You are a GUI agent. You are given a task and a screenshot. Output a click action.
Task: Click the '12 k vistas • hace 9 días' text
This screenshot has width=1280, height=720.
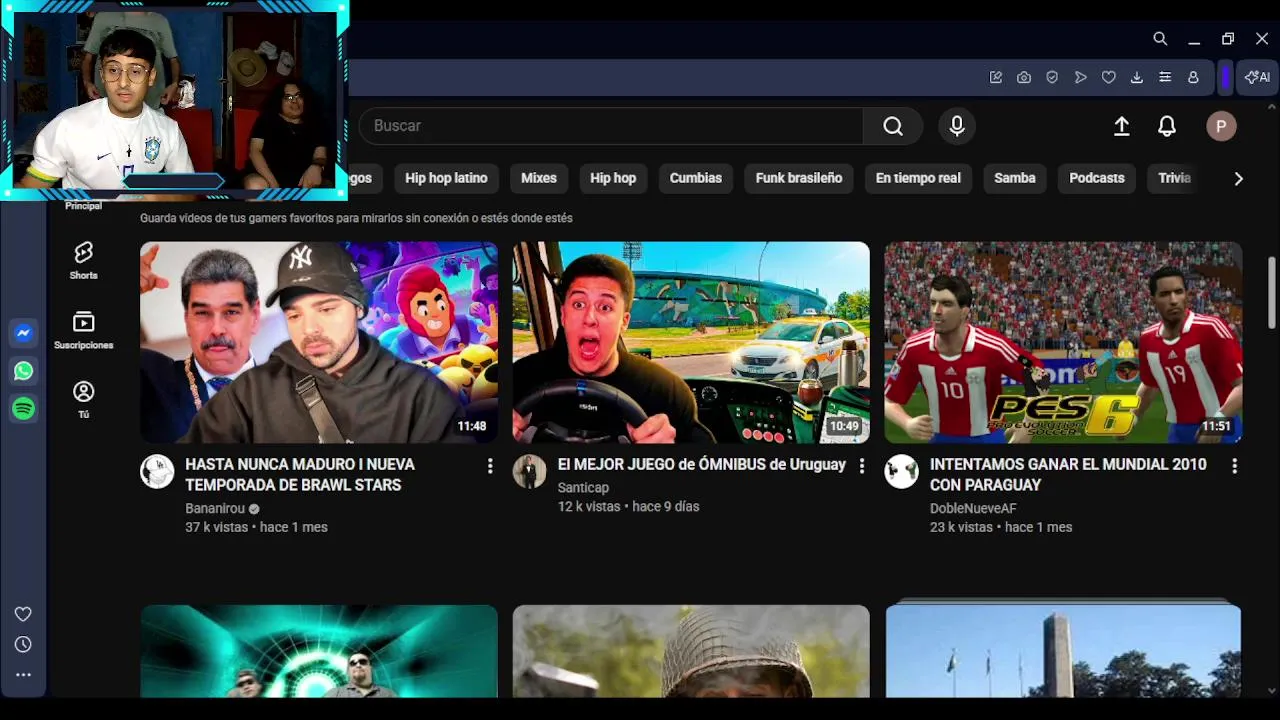coord(628,507)
